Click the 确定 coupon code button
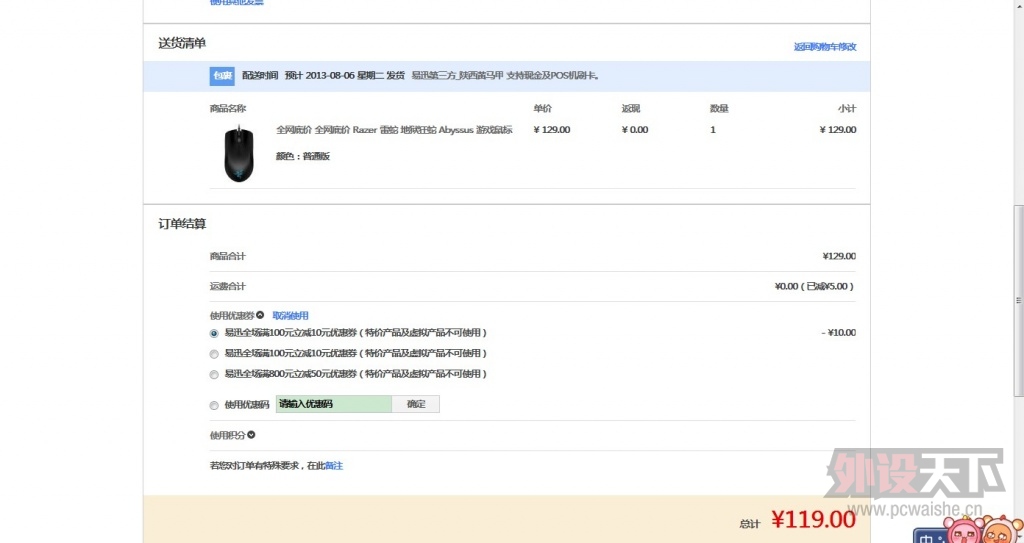 click(x=416, y=404)
